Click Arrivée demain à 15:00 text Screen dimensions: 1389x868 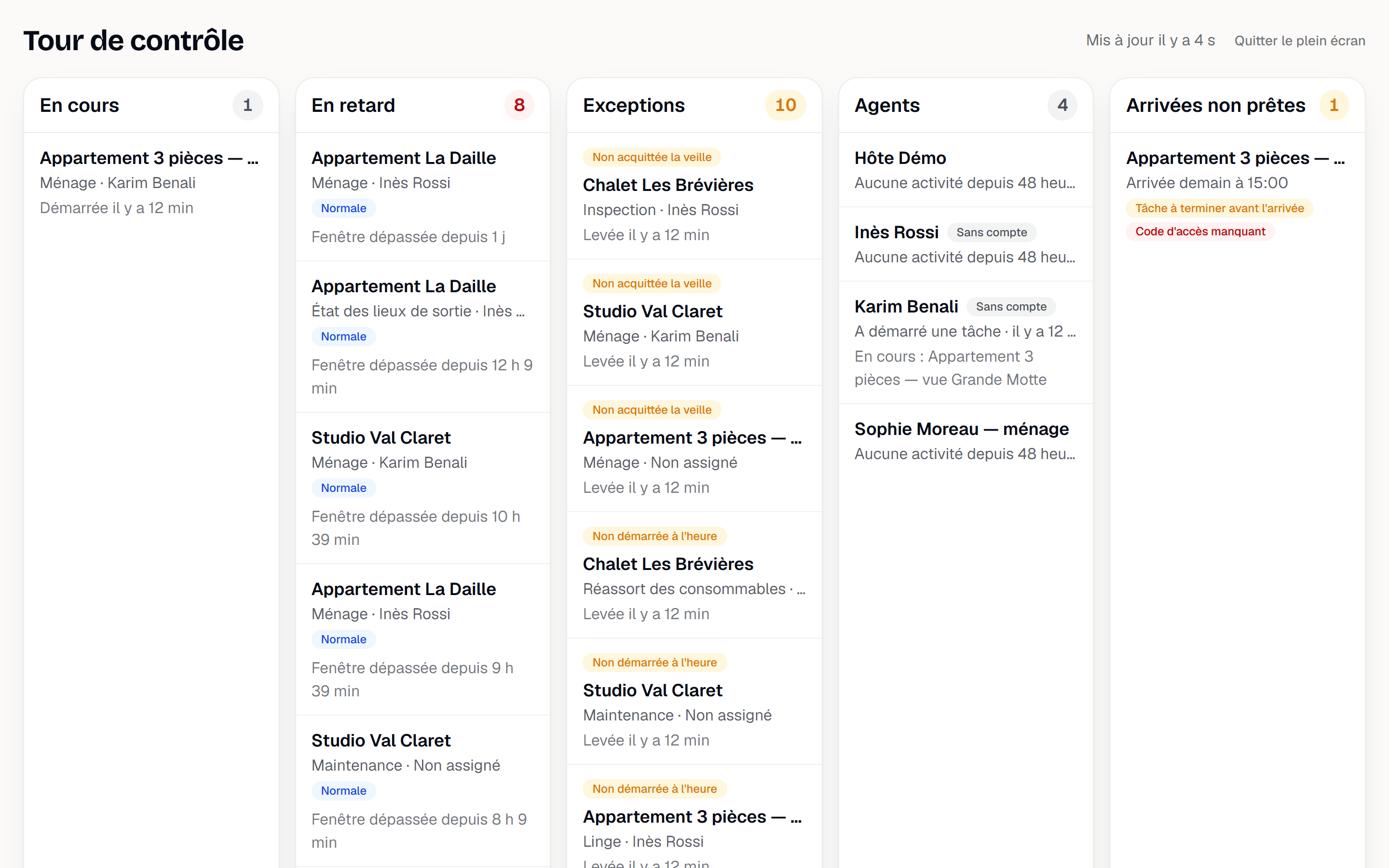coord(1207,183)
